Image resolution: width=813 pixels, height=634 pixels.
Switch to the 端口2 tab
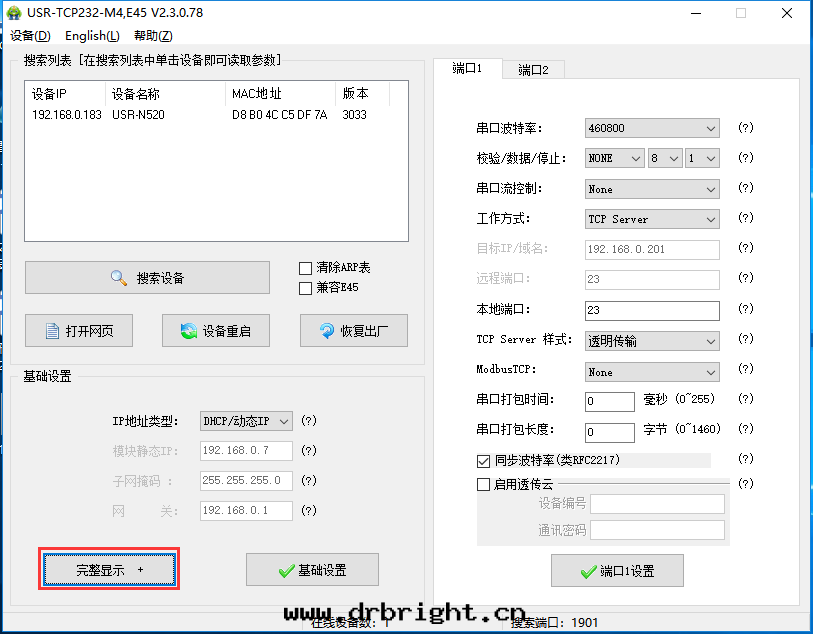540,70
